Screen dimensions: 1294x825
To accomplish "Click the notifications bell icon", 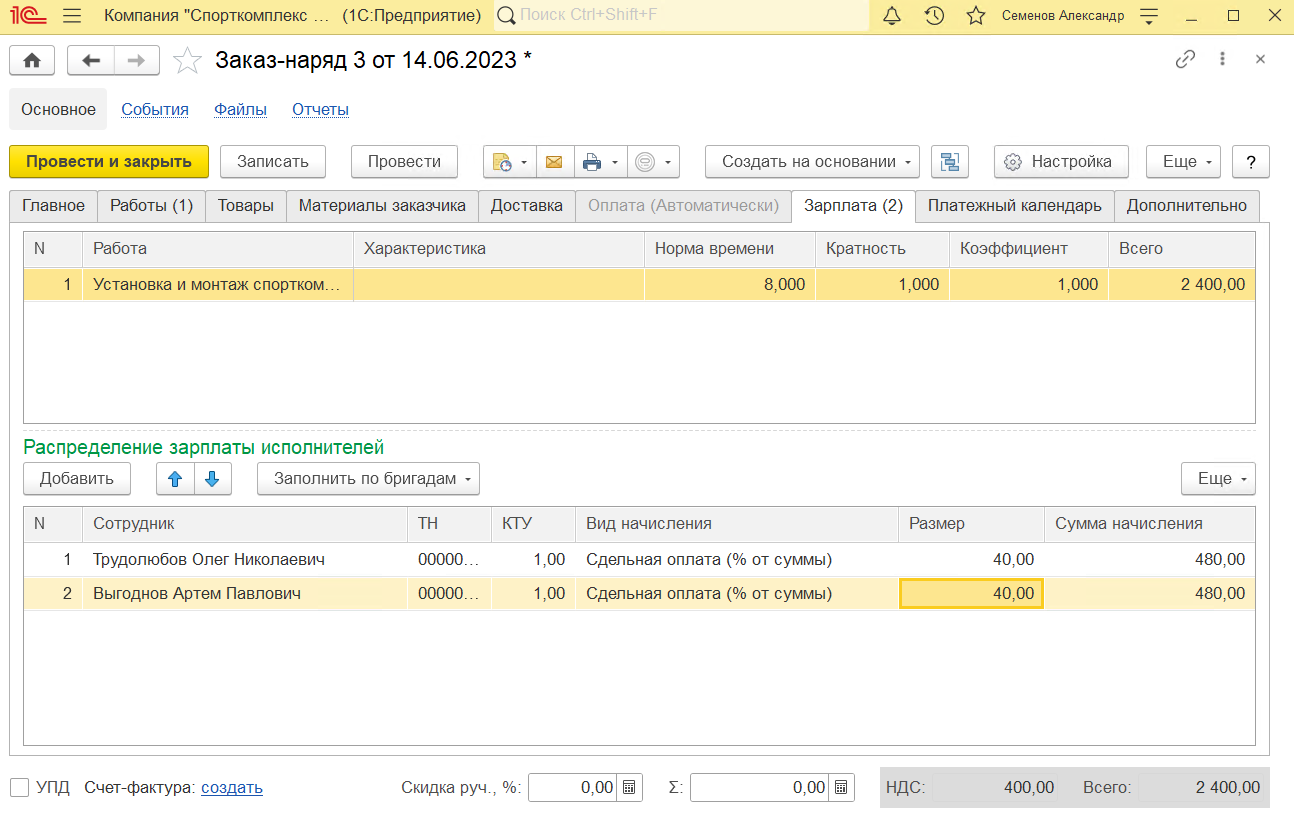I will click(892, 16).
